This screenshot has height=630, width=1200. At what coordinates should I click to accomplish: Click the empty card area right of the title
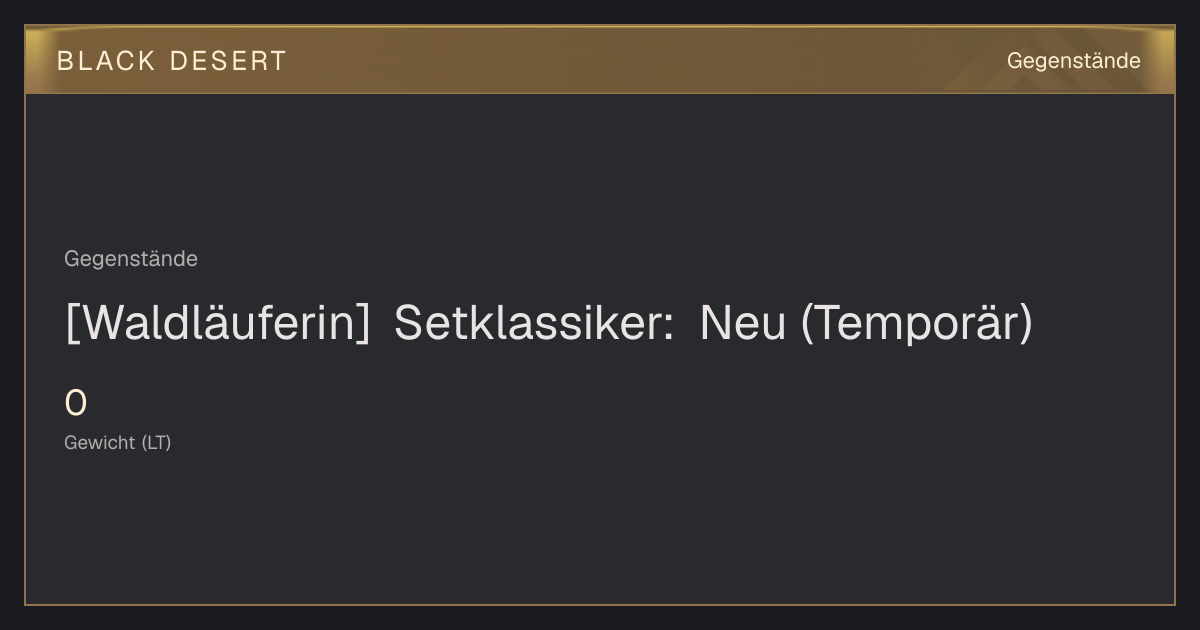tap(1103, 324)
